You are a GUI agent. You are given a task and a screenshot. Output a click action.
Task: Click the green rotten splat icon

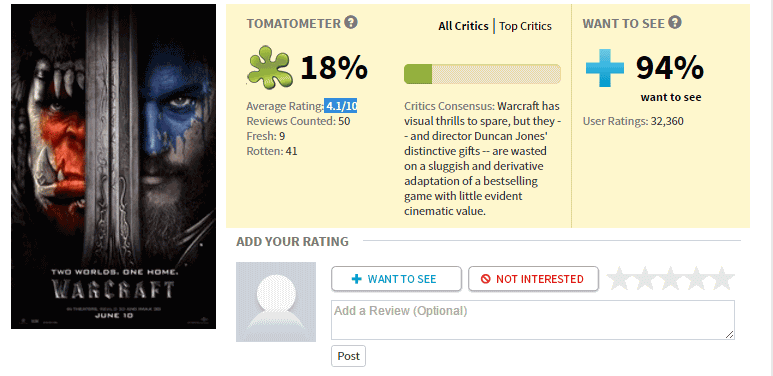[269, 68]
